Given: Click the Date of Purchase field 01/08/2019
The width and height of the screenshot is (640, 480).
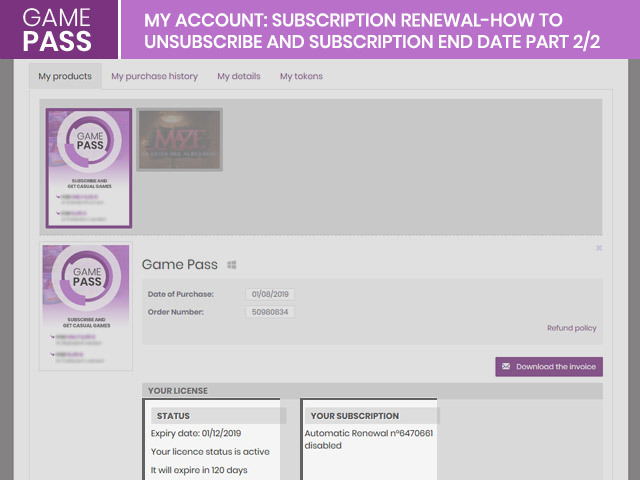Looking at the screenshot, I should [270, 294].
